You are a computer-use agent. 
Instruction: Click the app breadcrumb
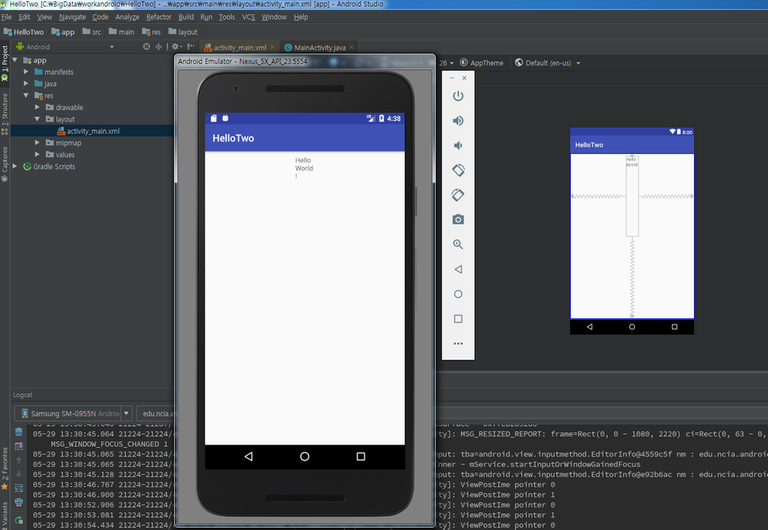coord(63,32)
